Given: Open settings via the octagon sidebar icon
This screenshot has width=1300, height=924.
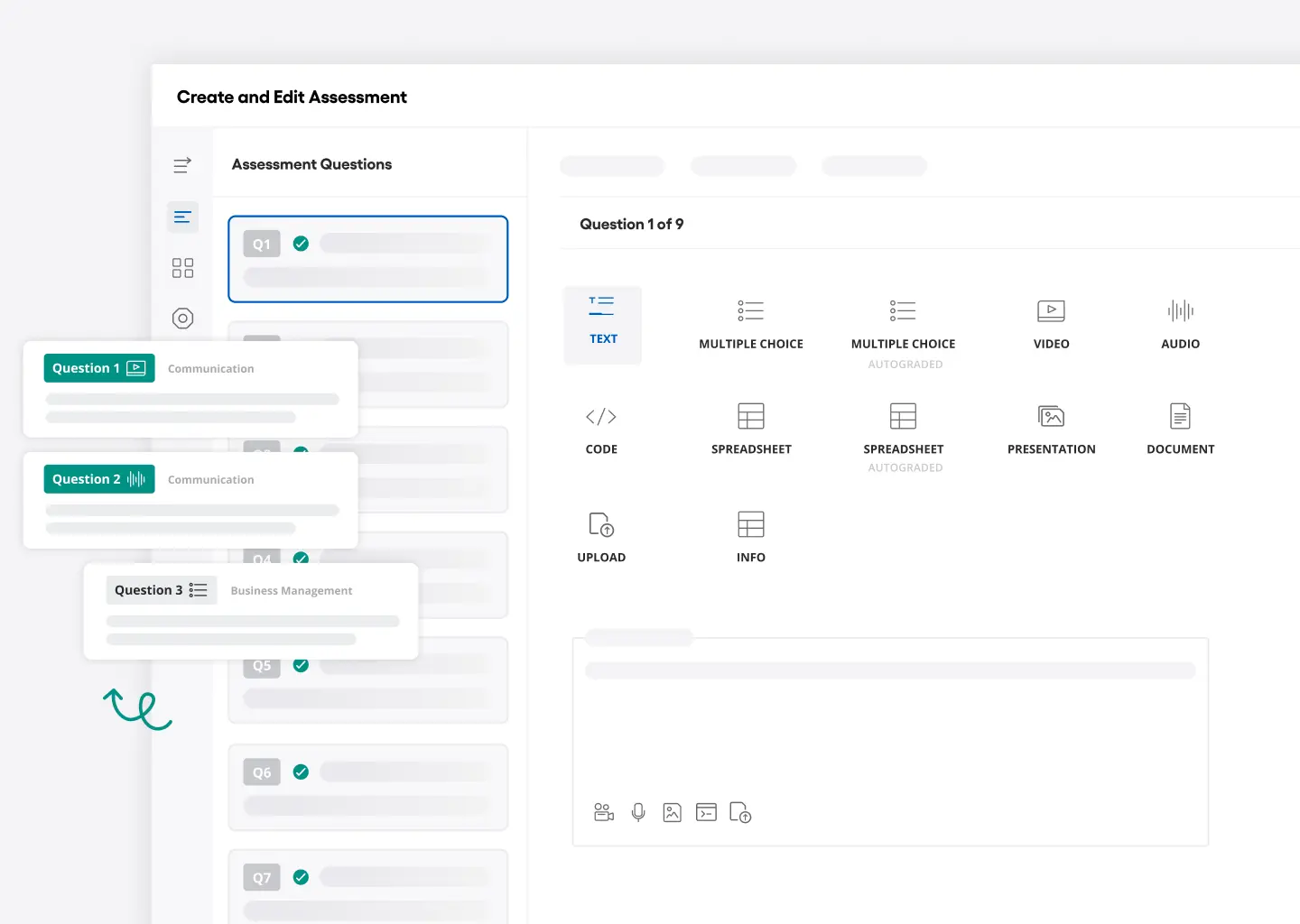Looking at the screenshot, I should (182, 318).
